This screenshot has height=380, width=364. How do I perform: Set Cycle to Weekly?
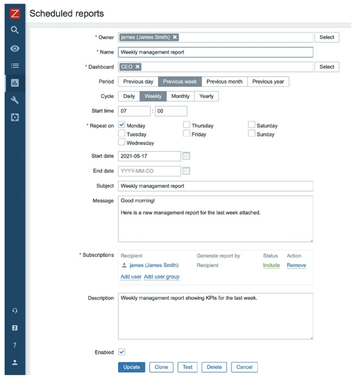(153, 96)
